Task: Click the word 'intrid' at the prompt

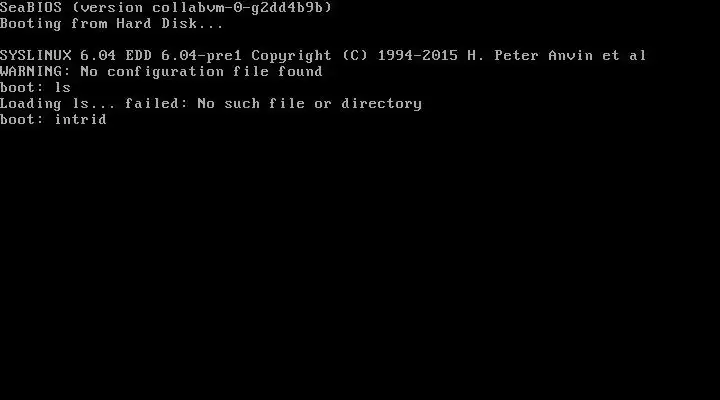Action: pyautogui.click(x=80, y=120)
